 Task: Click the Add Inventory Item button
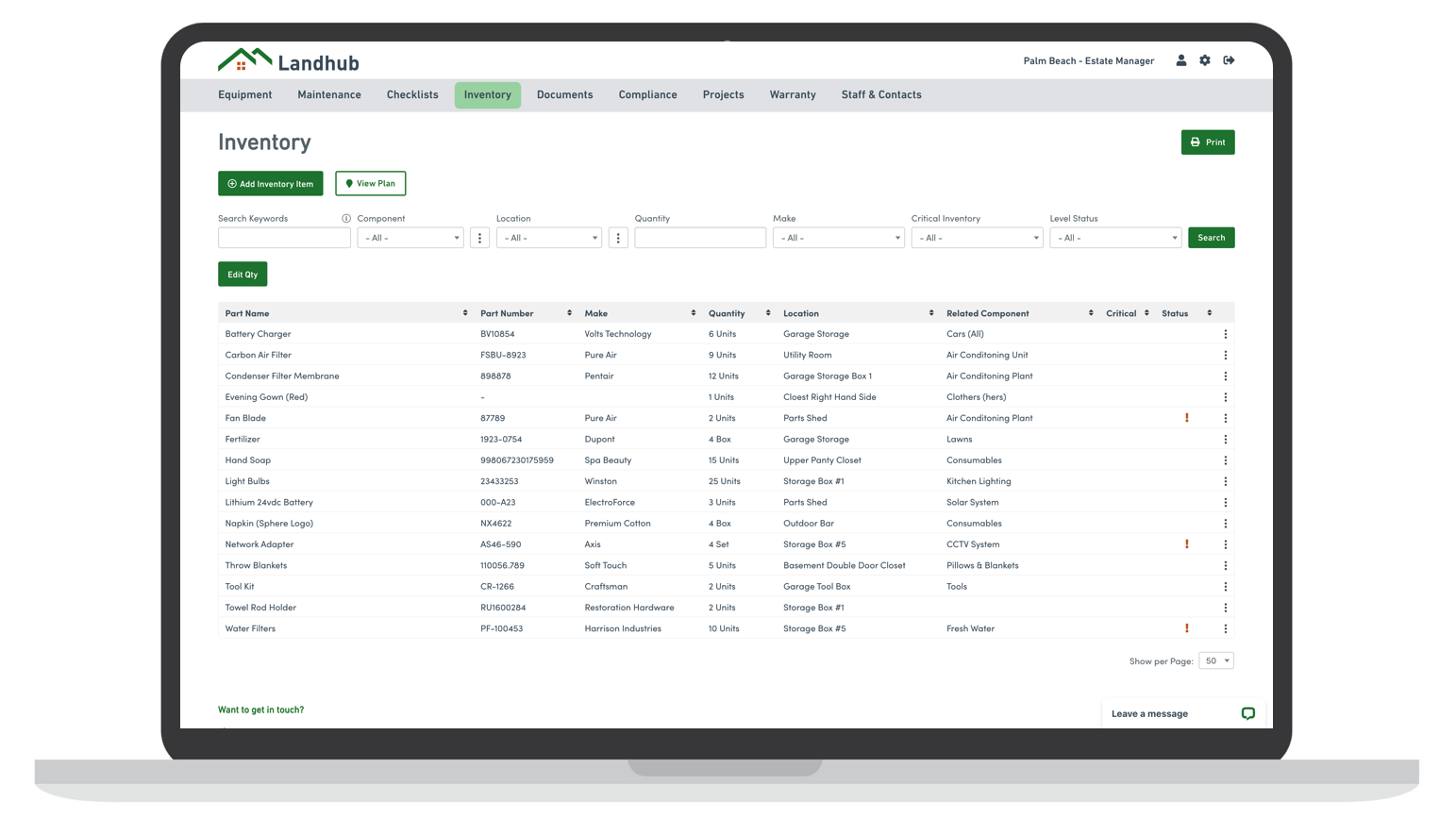271,184
